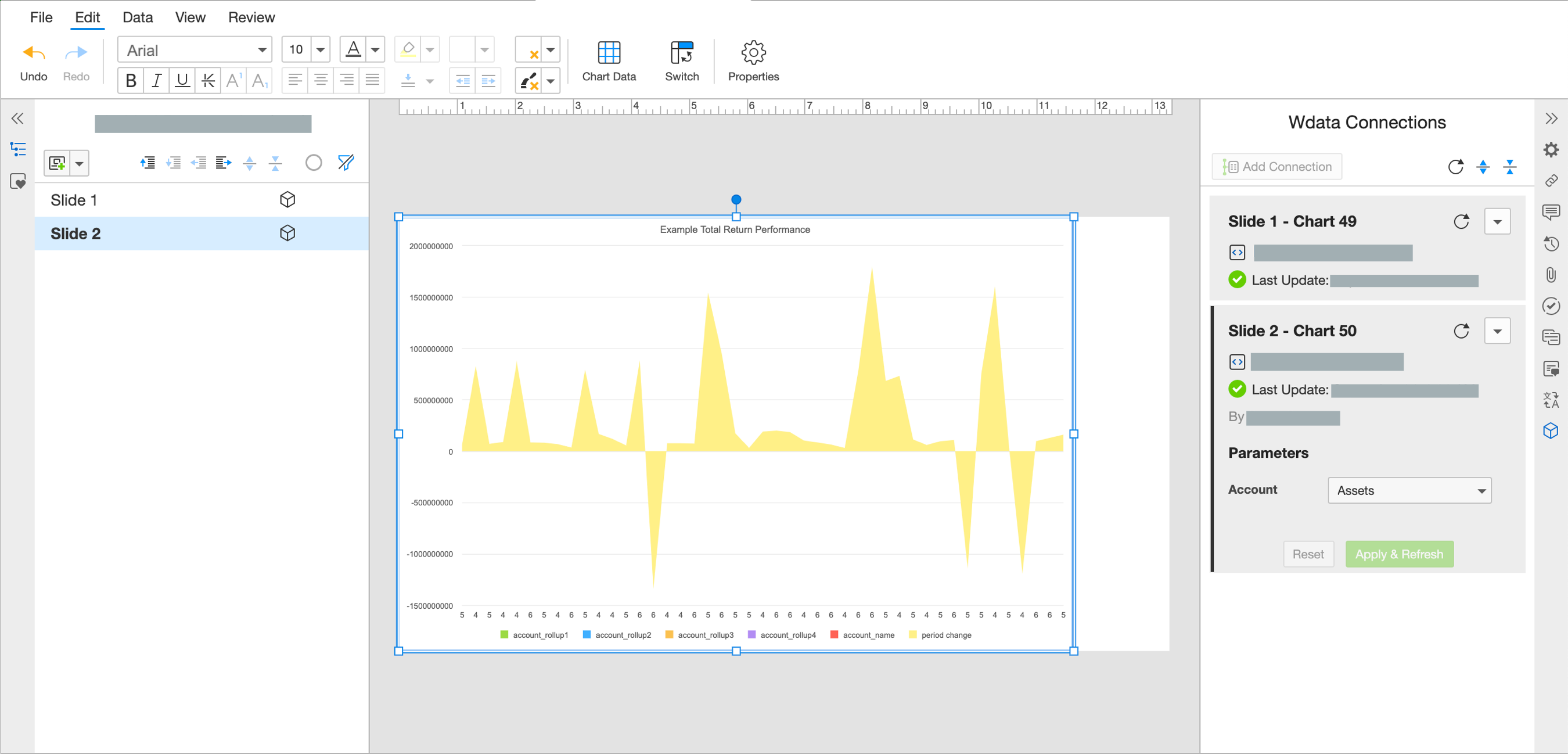Click the cube icon beside Slide 2
The width and height of the screenshot is (1568, 754).
click(287, 234)
